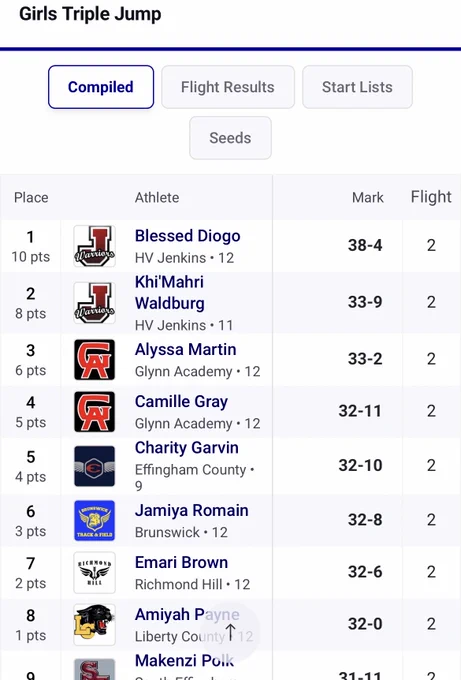461x680 pixels.
Task: Click Brunswick Track & Field team logo
Action: (95, 520)
